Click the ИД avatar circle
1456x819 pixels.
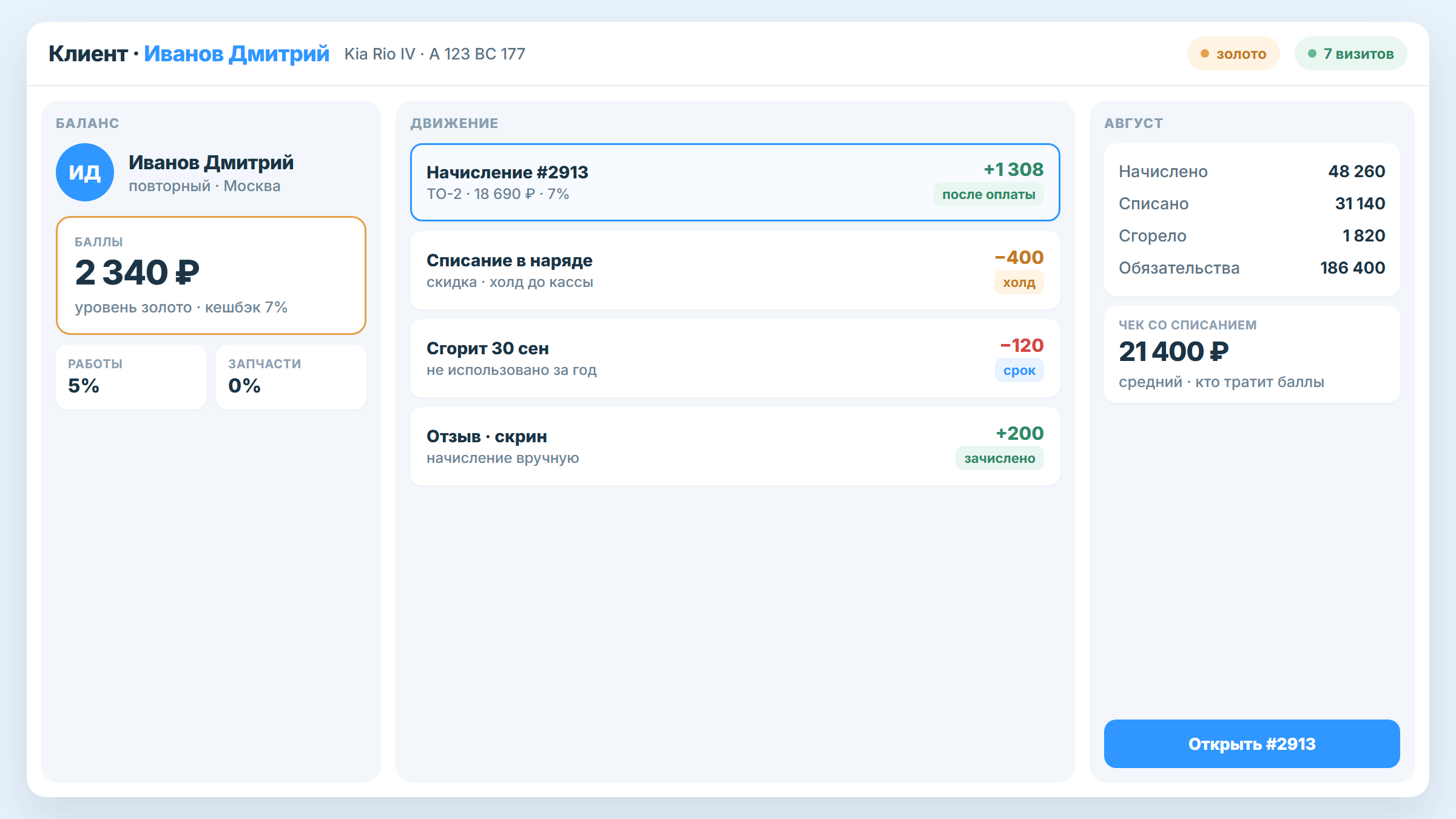pyautogui.click(x=85, y=172)
